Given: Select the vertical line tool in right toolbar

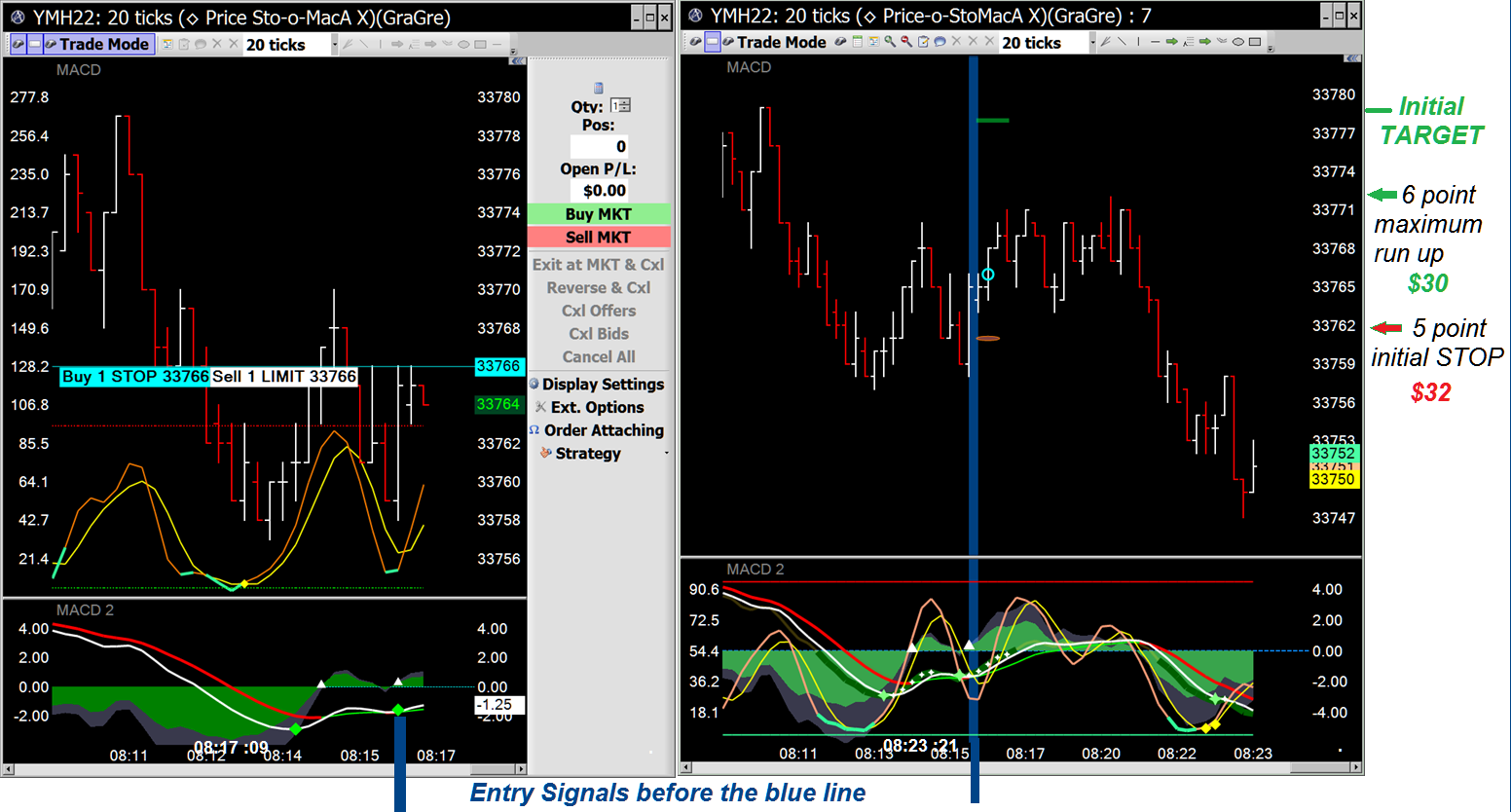Looking at the screenshot, I should point(1138,42).
